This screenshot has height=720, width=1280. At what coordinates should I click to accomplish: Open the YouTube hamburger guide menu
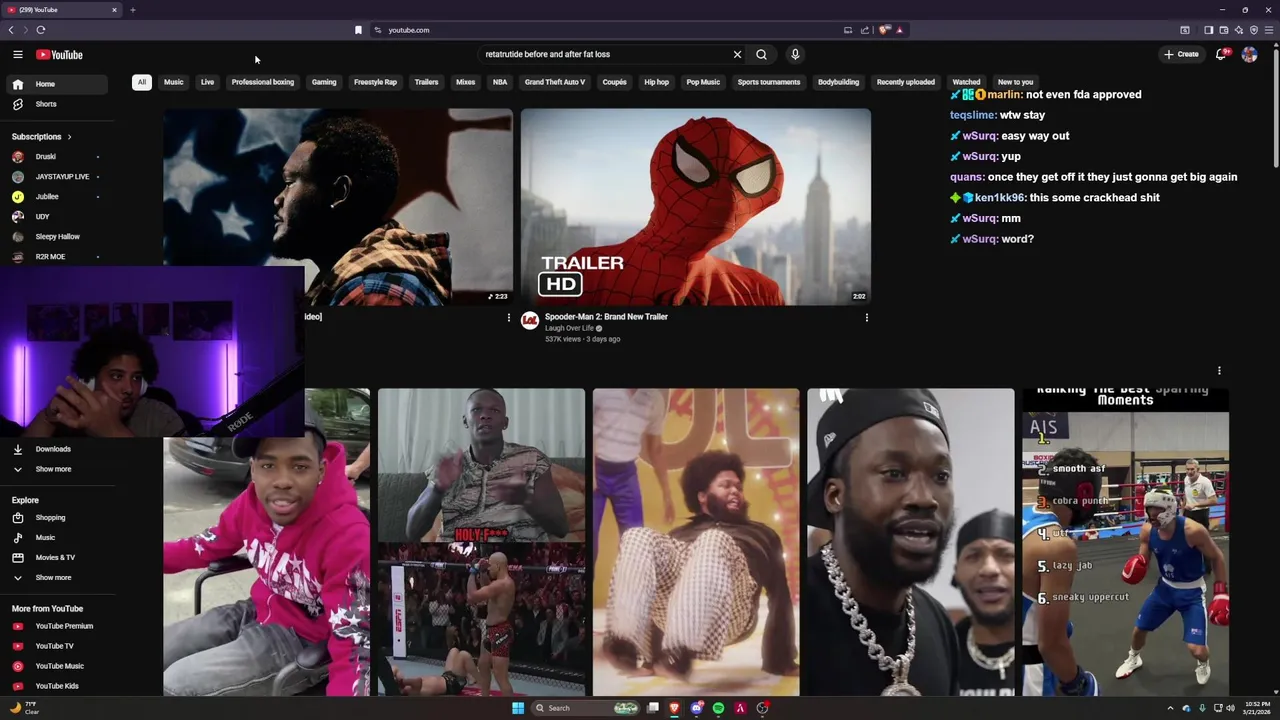click(18, 55)
